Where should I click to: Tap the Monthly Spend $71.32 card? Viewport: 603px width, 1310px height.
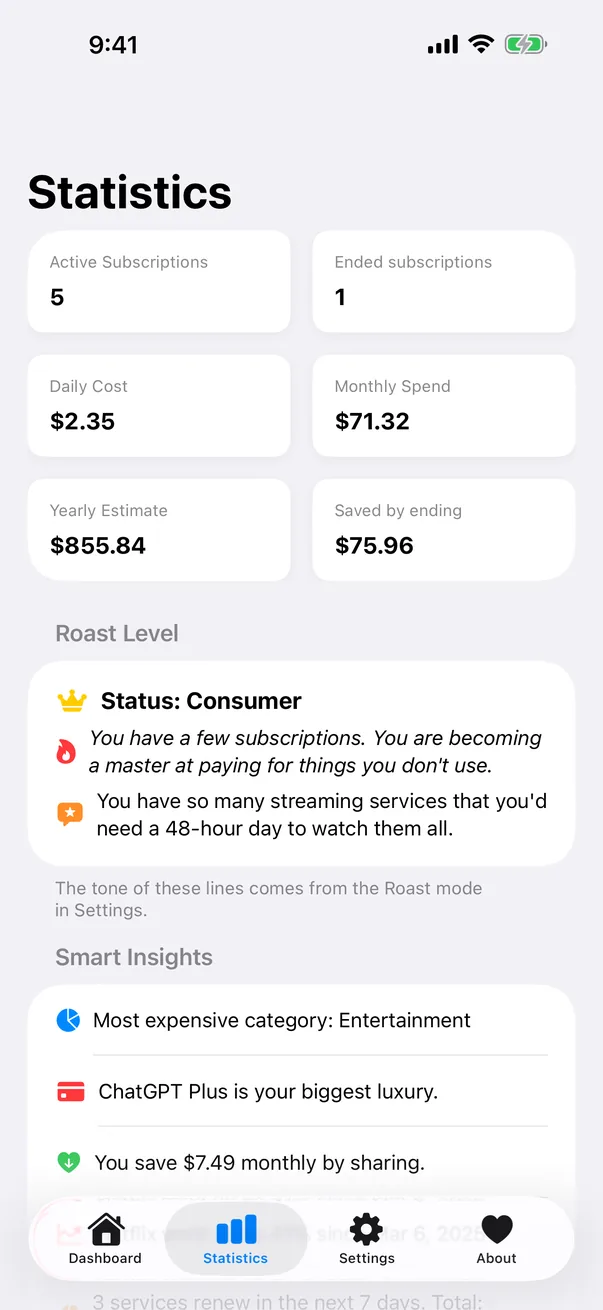coord(444,406)
